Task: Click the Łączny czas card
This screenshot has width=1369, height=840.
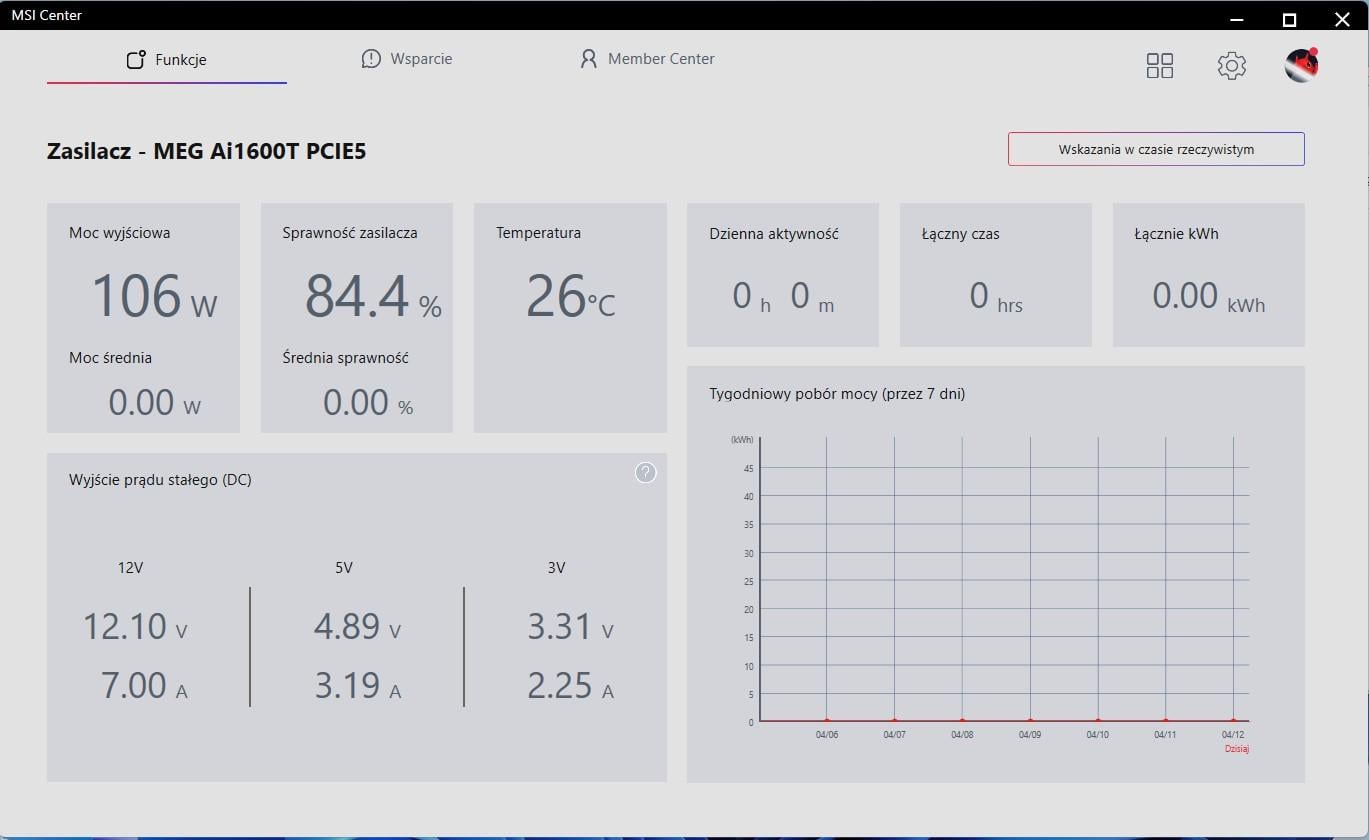Action: [996, 275]
